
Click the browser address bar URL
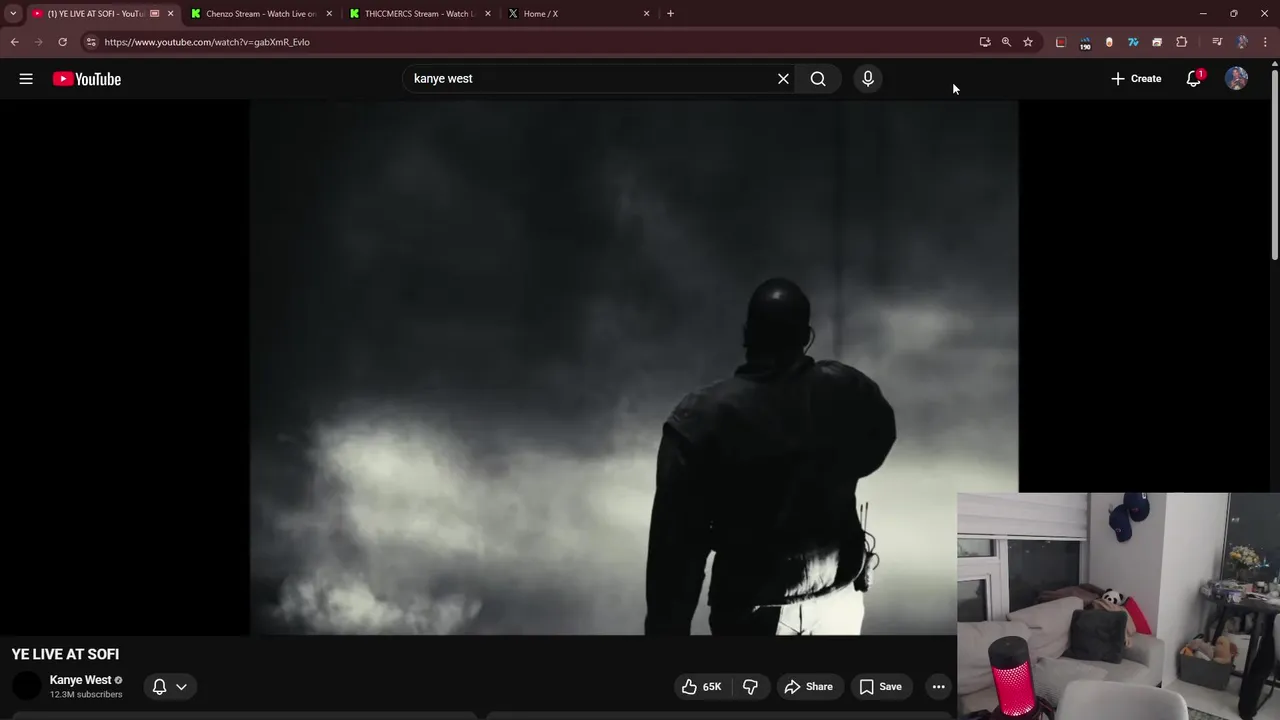[x=207, y=42]
